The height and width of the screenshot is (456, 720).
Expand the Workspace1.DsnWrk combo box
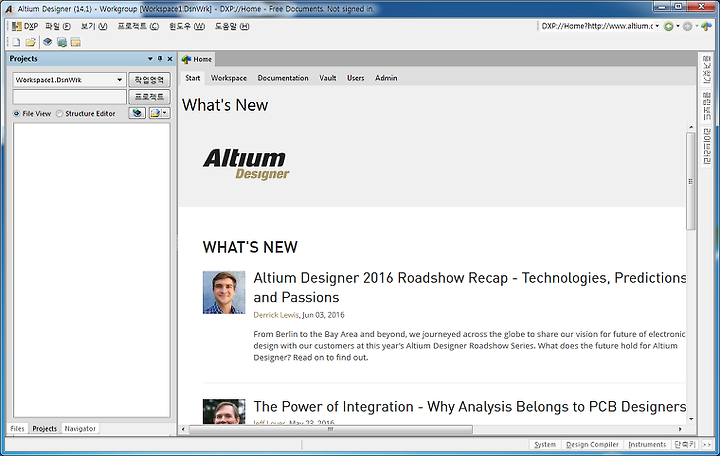[x=119, y=80]
